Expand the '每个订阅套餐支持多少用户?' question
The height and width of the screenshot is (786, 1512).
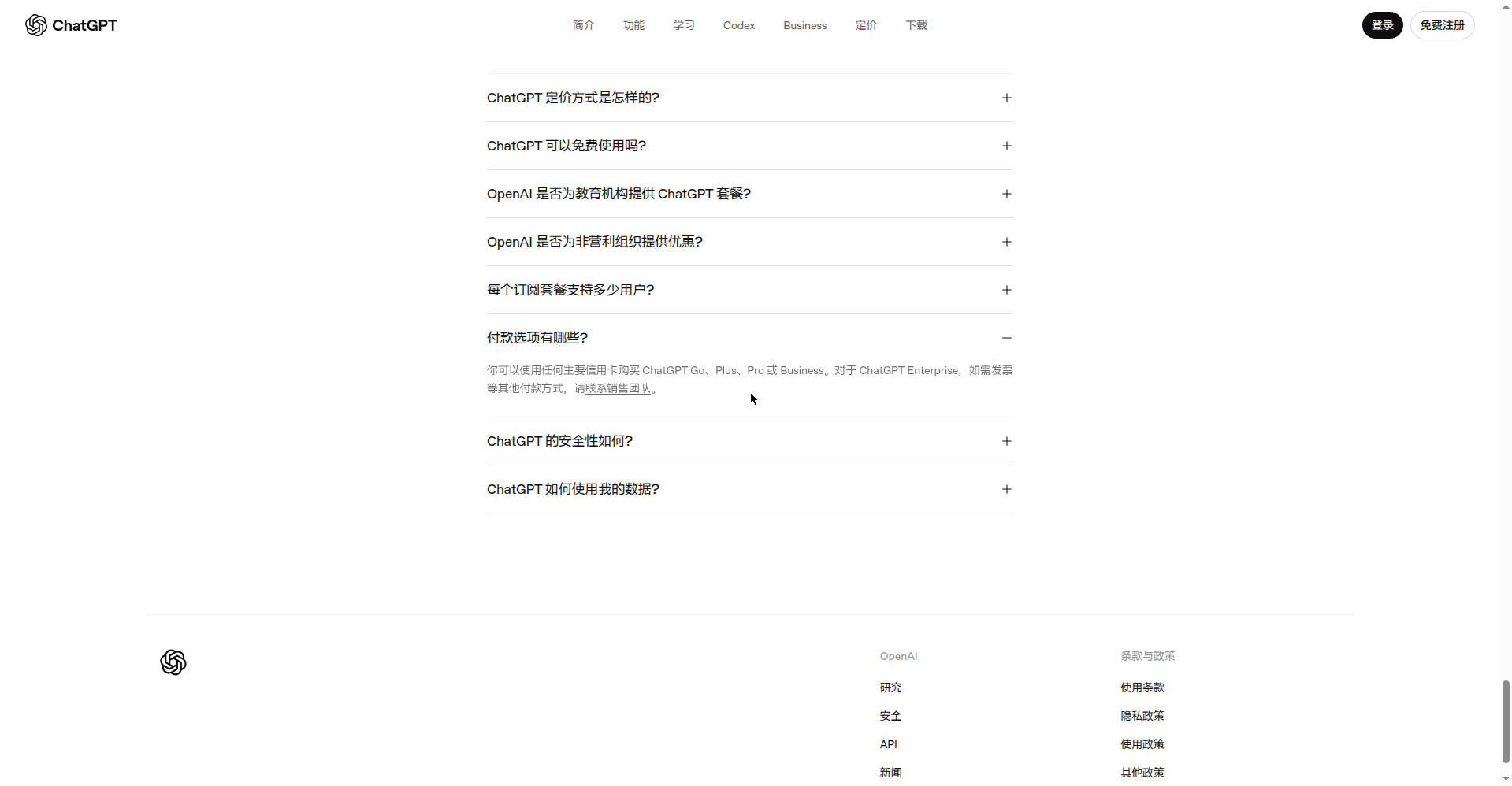coord(749,290)
